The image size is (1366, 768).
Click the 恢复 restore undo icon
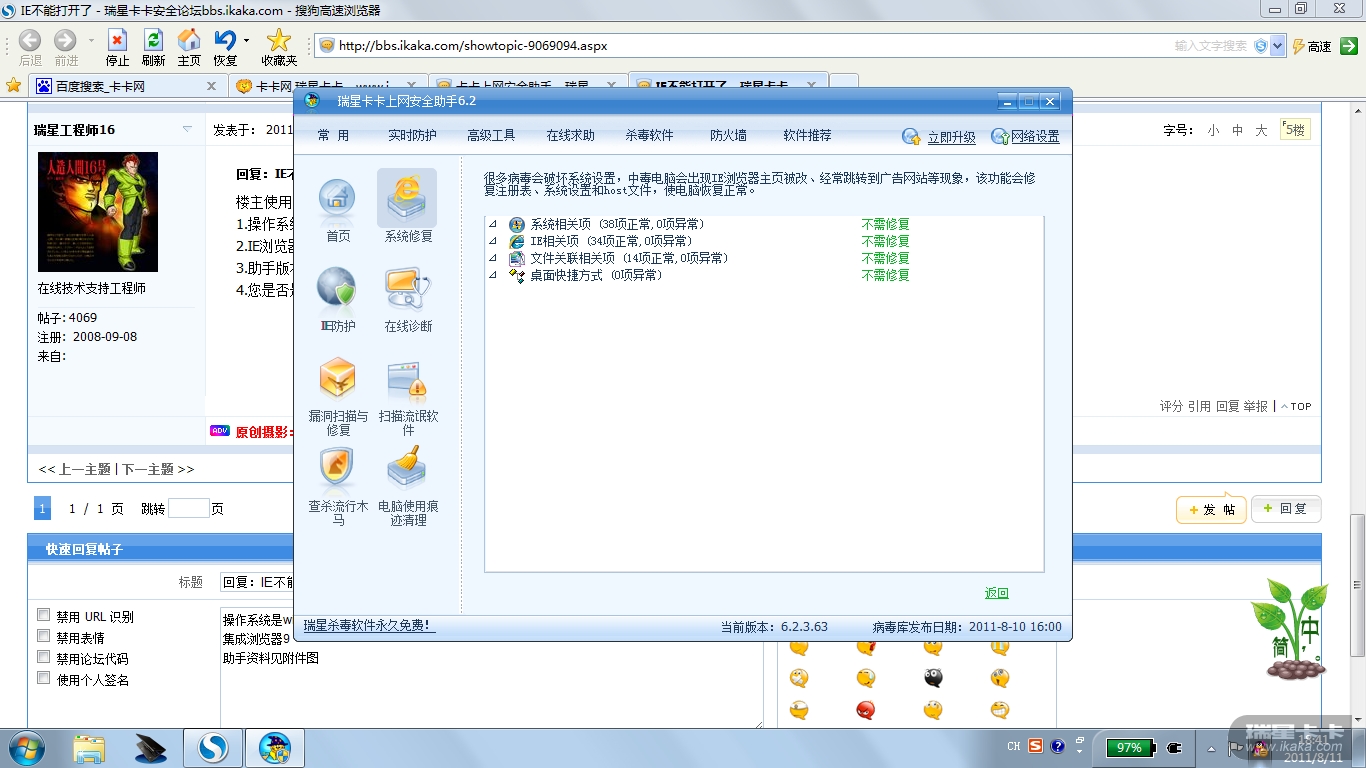pos(225,40)
